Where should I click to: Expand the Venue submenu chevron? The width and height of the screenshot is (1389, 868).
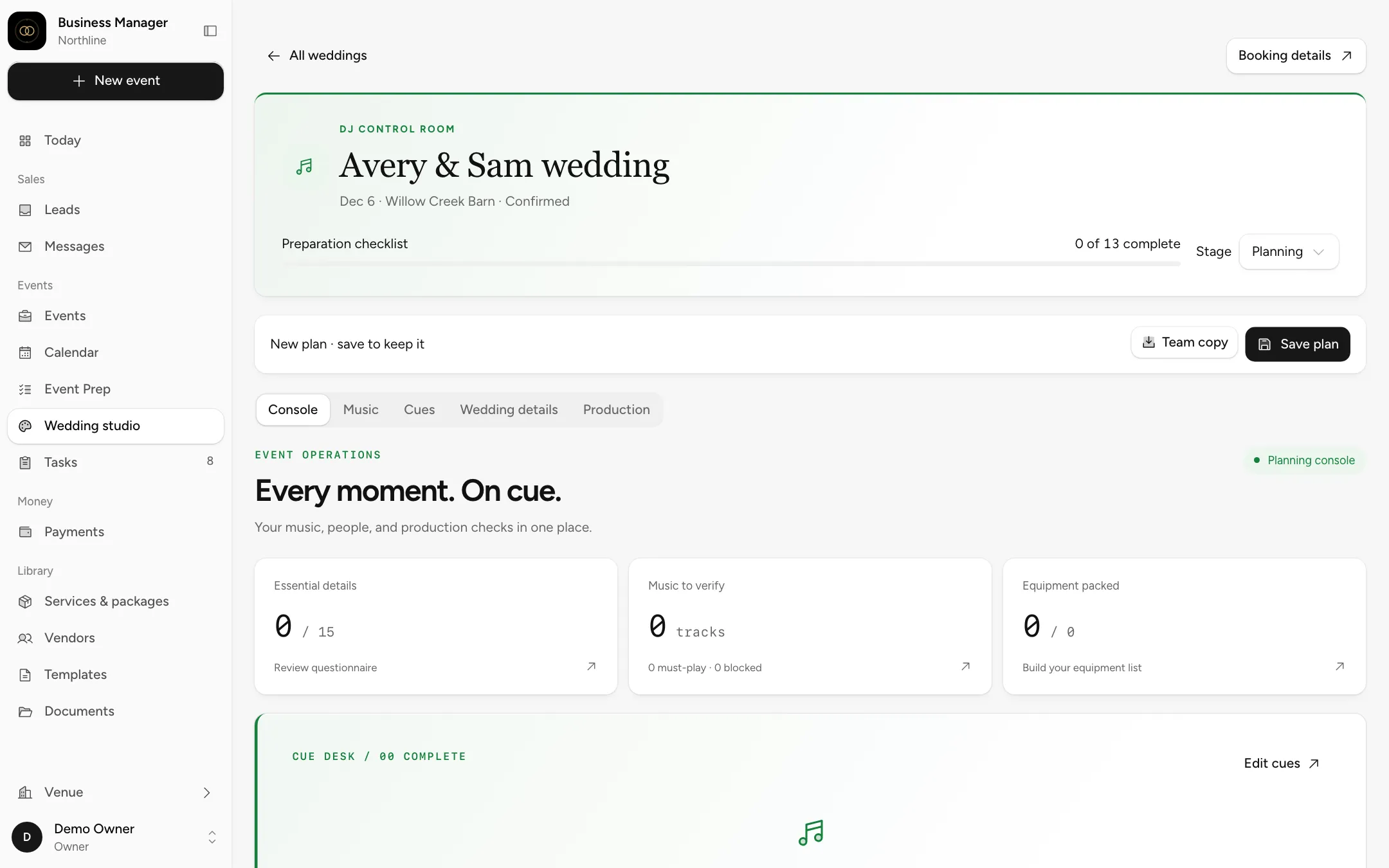(206, 793)
